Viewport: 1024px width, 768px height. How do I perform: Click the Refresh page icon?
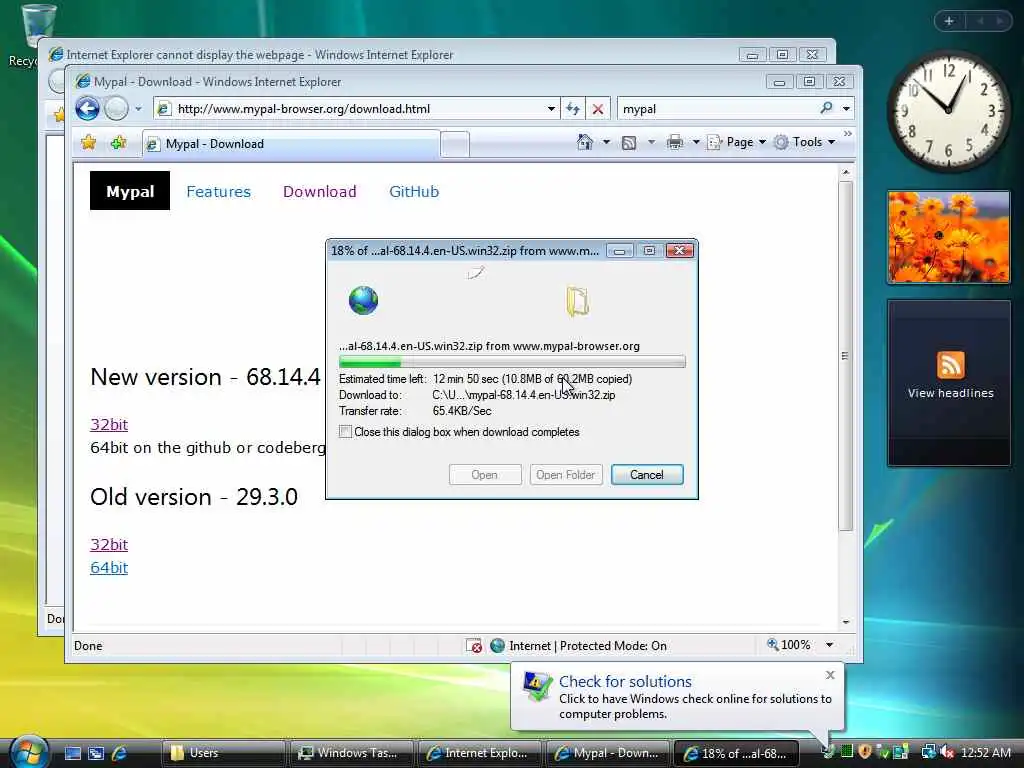(573, 109)
